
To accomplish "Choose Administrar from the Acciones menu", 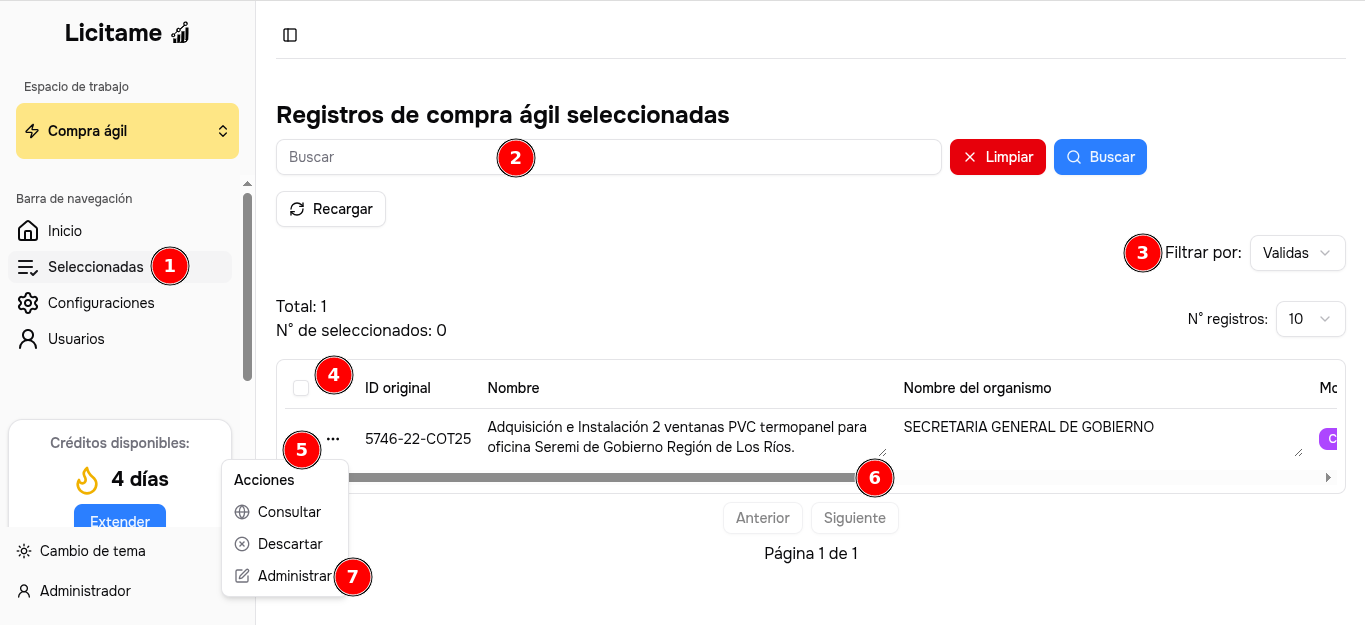I will (x=293, y=576).
